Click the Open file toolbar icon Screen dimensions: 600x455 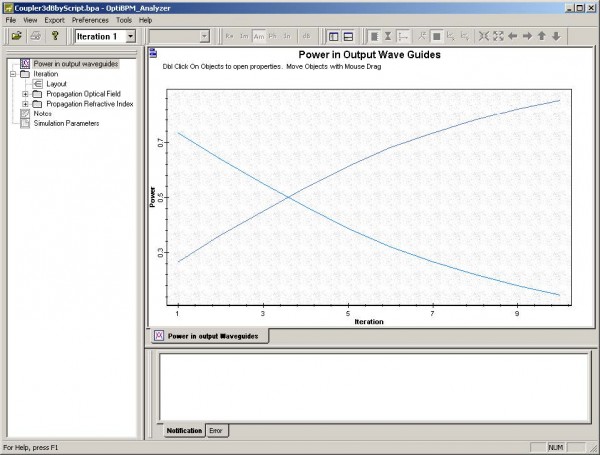pyautogui.click(x=16, y=36)
